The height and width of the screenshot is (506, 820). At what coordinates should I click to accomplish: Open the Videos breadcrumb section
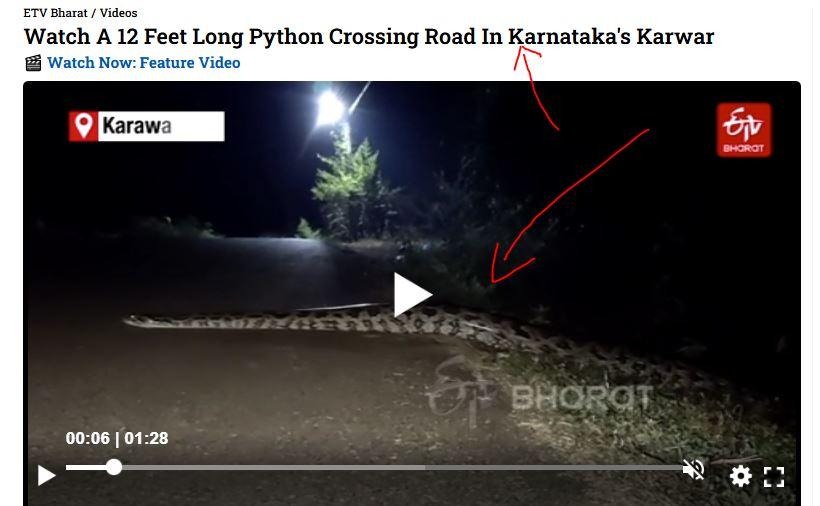pyautogui.click(x=119, y=13)
